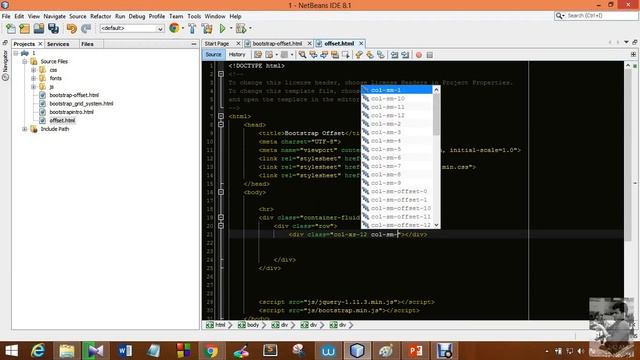Click the Search (Ctrl+I) input field
640x360 pixels.
[601, 16]
